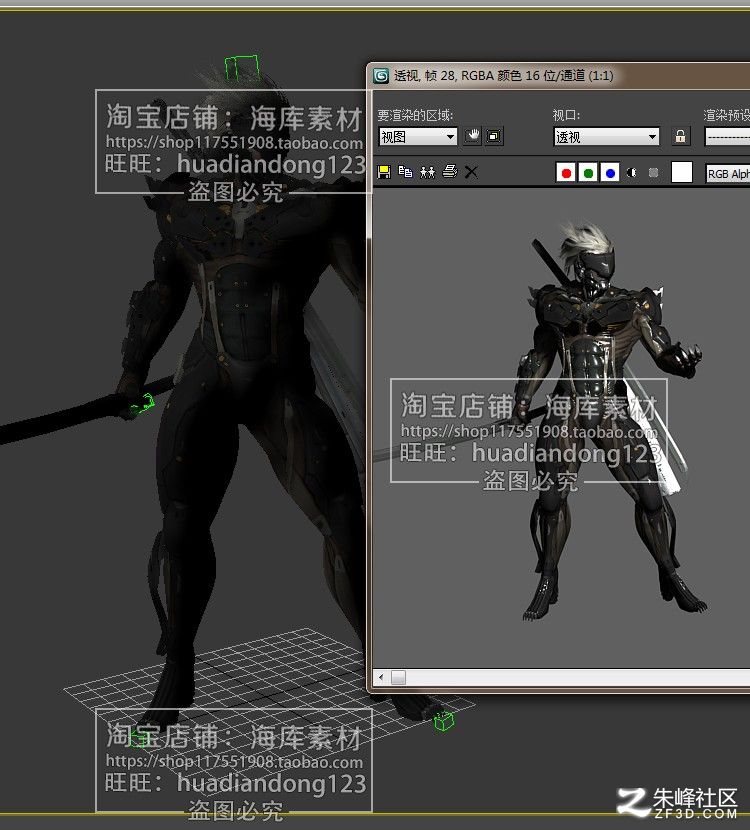Image resolution: width=750 pixels, height=830 pixels.
Task: Open the viewport dropdown showing 透视
Action: coord(606,137)
